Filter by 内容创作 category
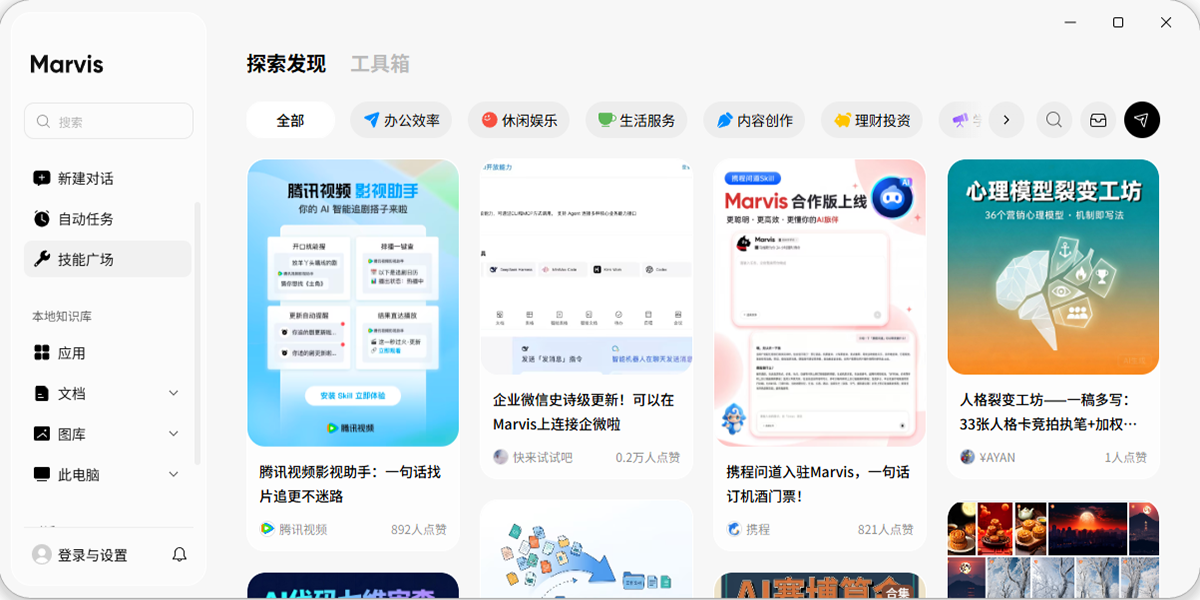1200x600 pixels. [x=755, y=120]
